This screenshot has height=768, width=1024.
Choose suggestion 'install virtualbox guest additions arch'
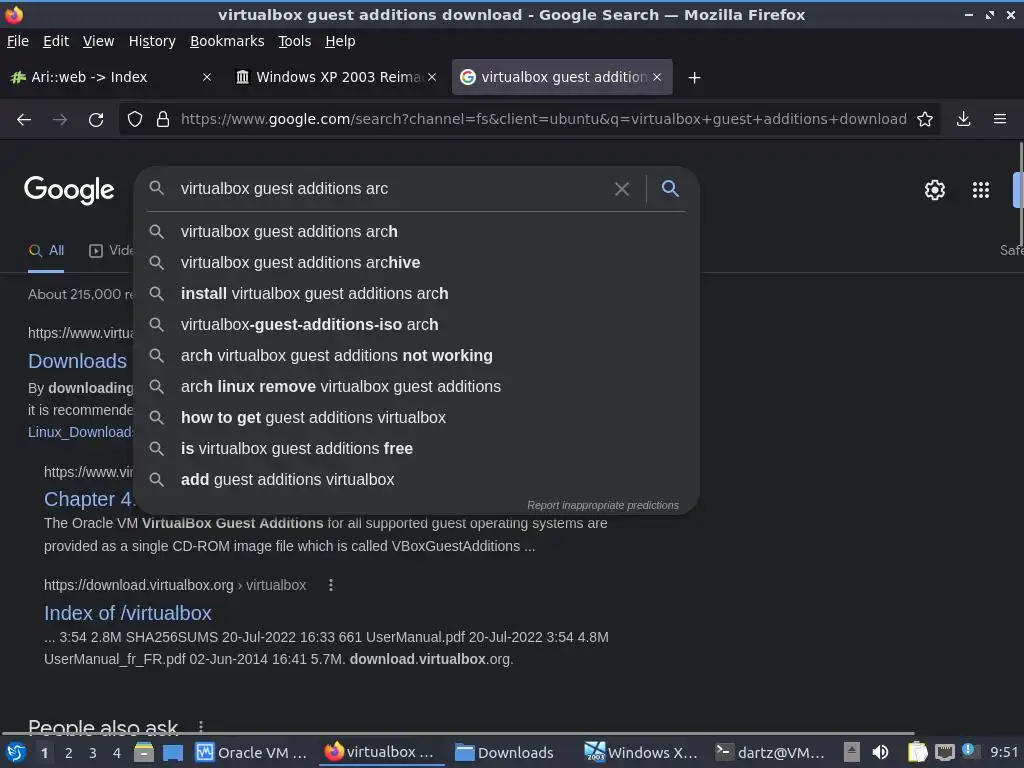pyautogui.click(x=417, y=294)
